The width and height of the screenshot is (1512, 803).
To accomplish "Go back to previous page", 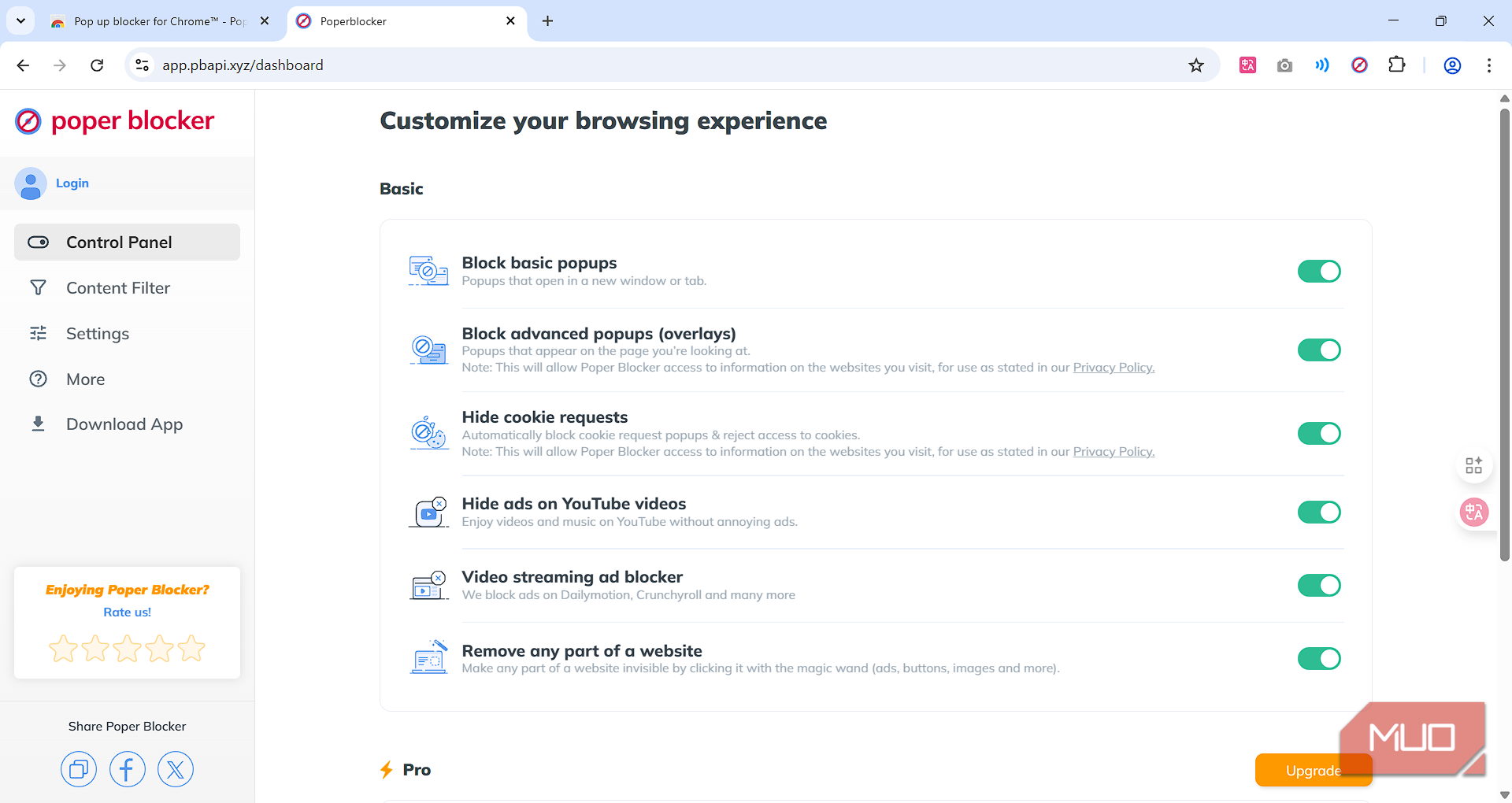I will pos(23,65).
